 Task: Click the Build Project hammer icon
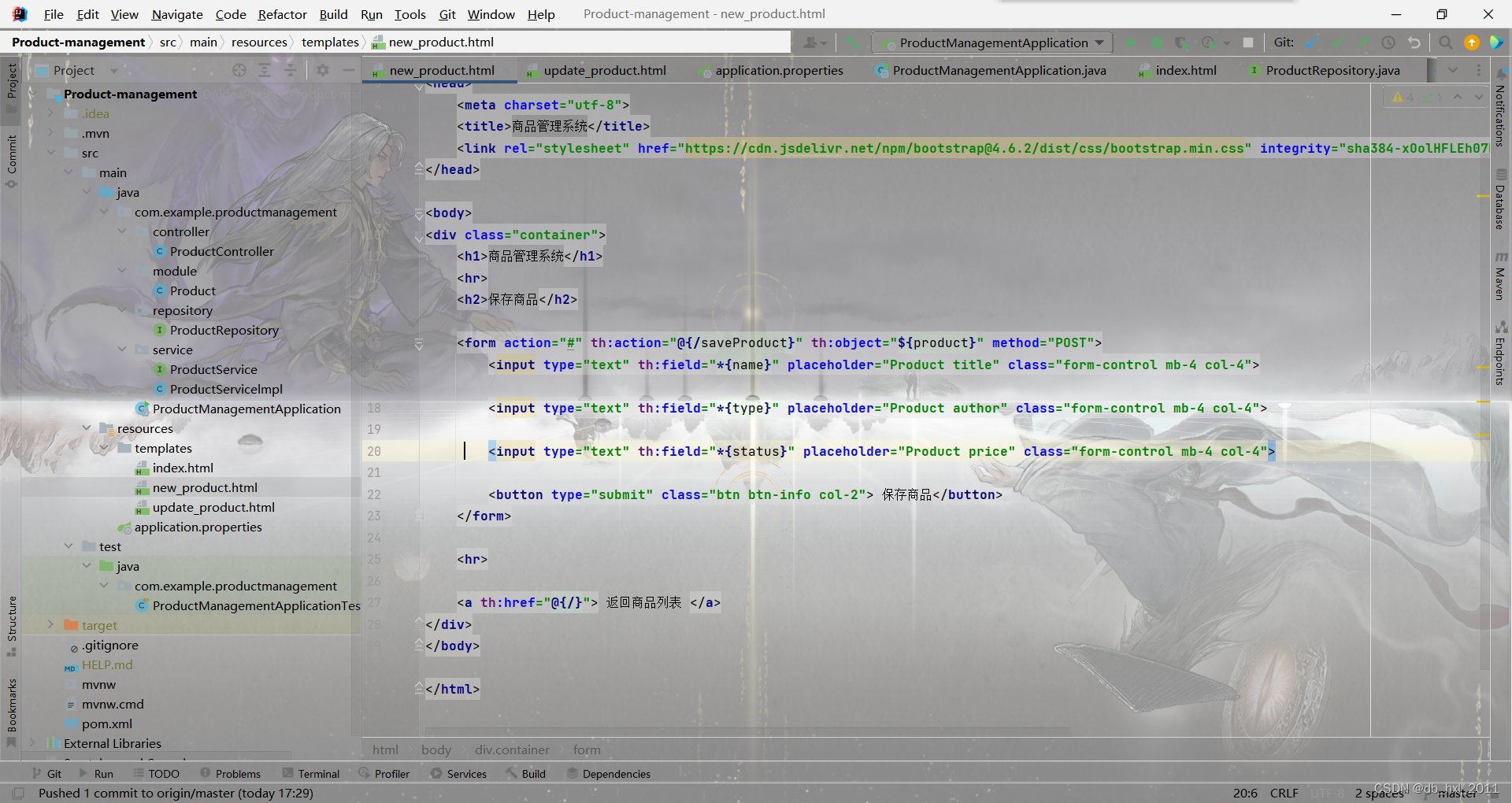[x=853, y=43]
